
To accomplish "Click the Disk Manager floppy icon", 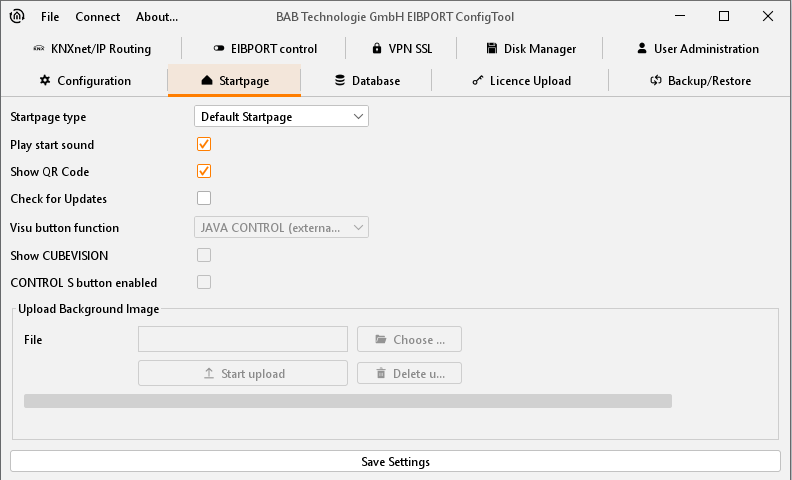I will [493, 49].
